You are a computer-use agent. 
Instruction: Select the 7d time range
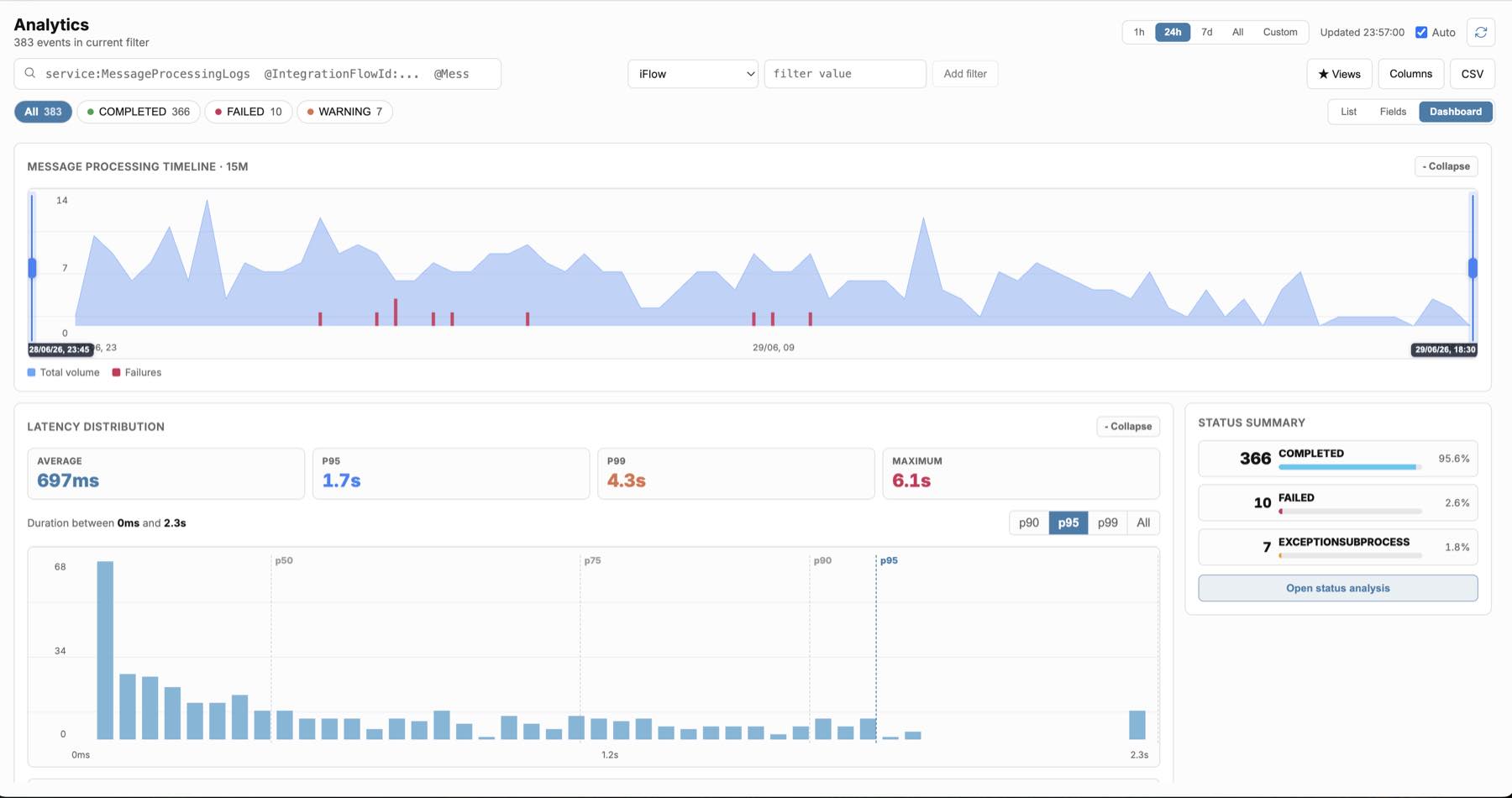1206,32
